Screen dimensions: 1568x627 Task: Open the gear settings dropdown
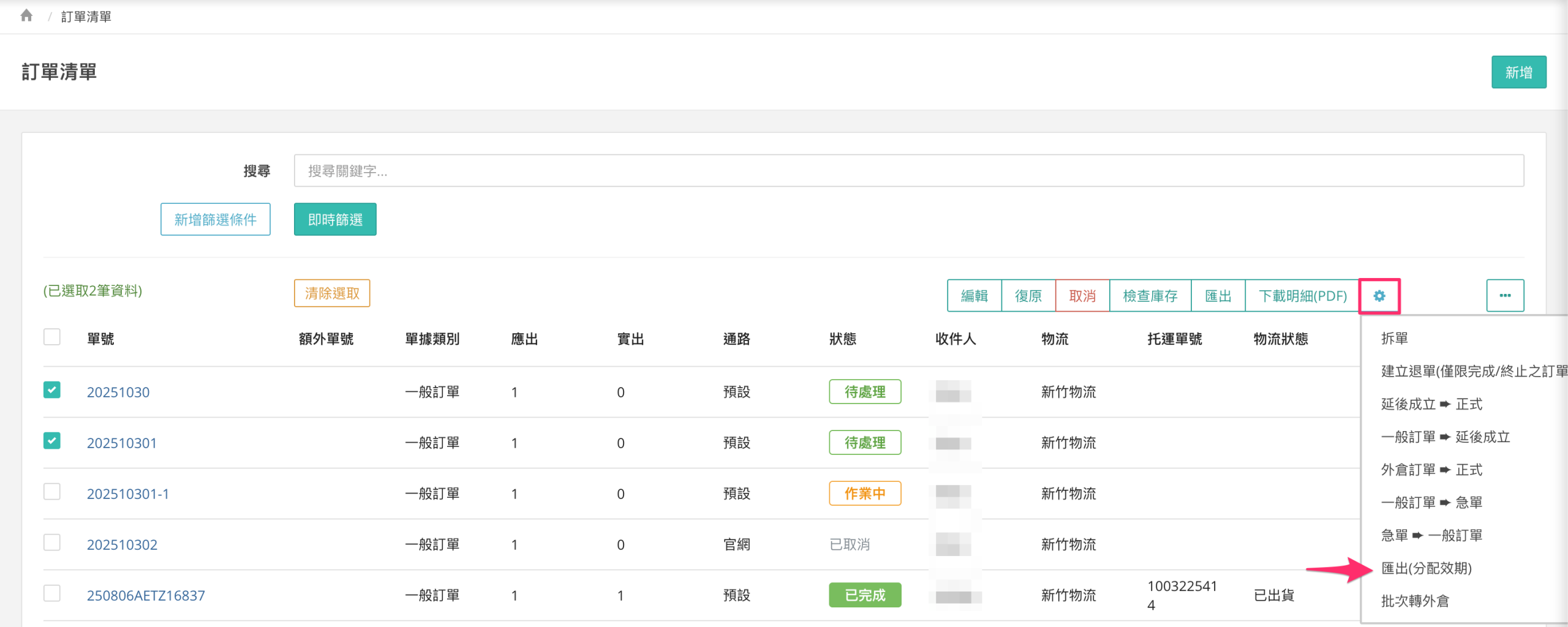[x=1379, y=296]
